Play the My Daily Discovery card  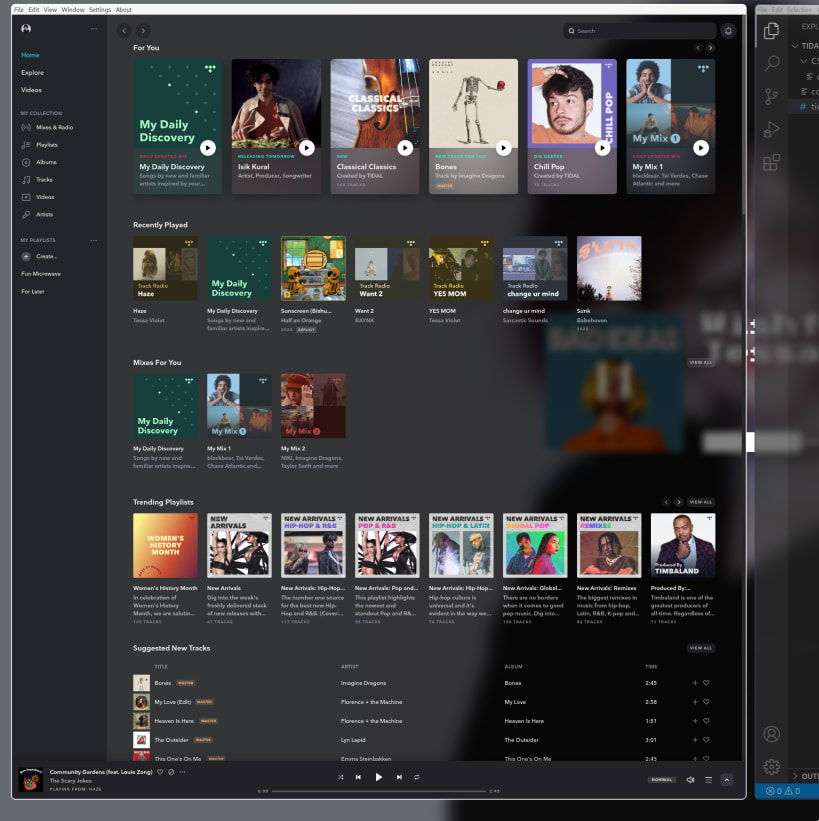click(208, 148)
